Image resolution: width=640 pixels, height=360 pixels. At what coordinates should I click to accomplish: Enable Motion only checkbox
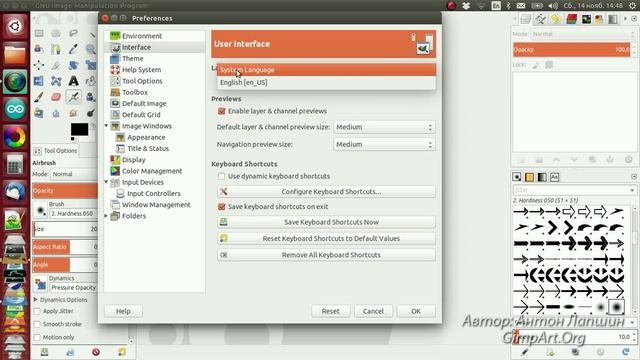pyautogui.click(x=37, y=337)
